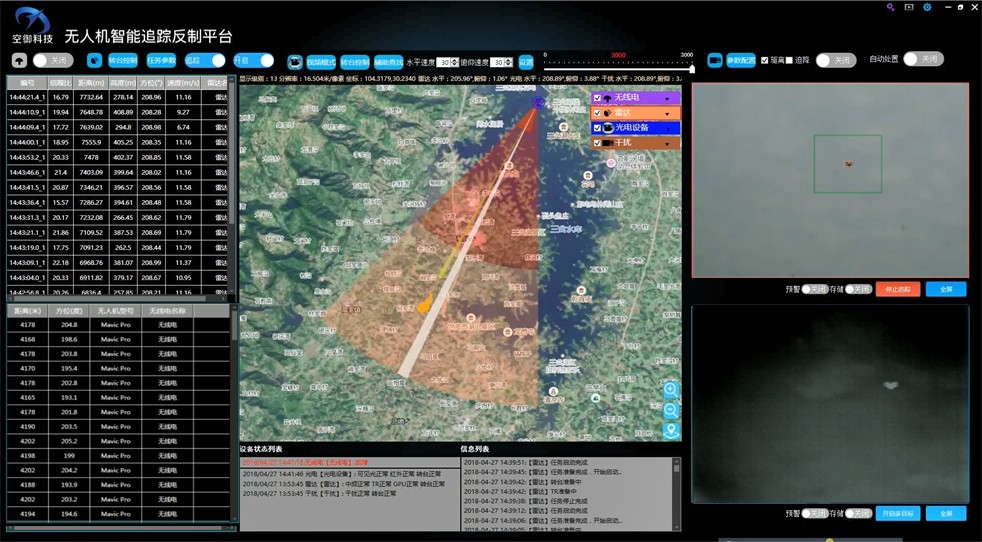This screenshot has width=982, height=542.
Task: Click the 俯仰速度 spinner arrows
Action: tap(509, 62)
